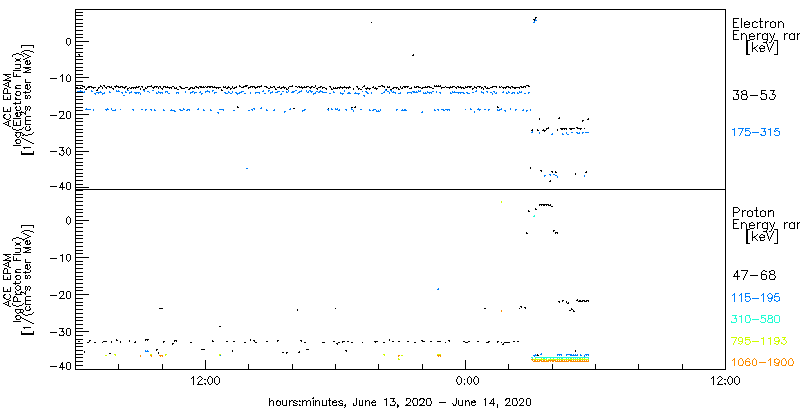Click the 38-53 electron energy legend label
Screen dimensions: 800x410
point(754,95)
